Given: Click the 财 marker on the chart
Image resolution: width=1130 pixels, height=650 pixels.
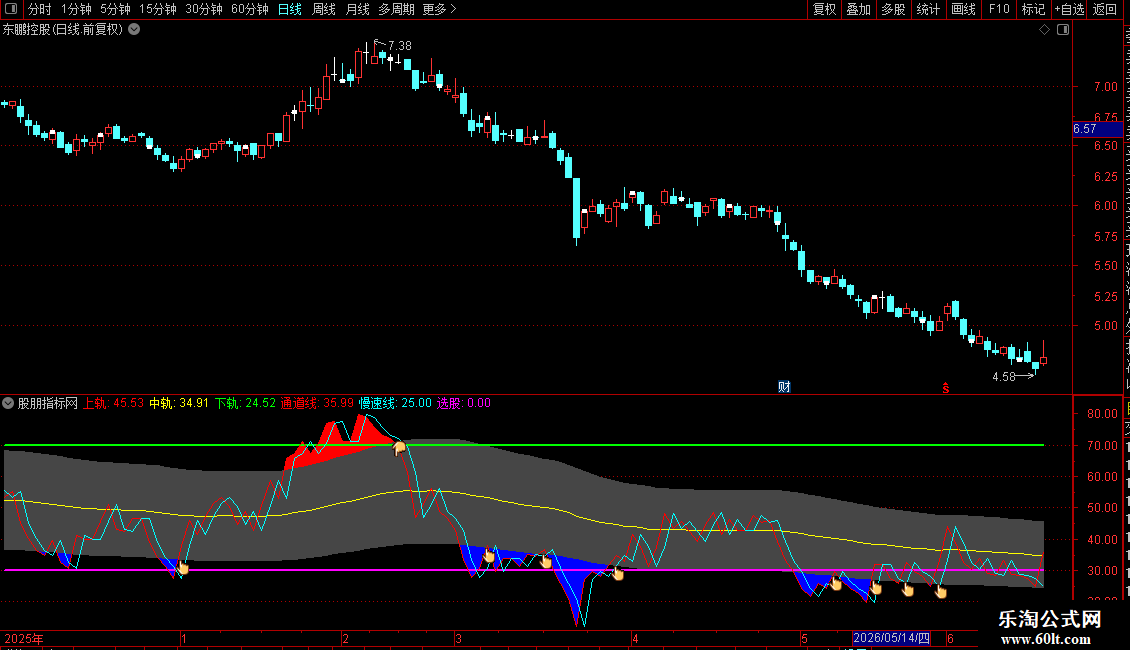Looking at the screenshot, I should point(784,387).
